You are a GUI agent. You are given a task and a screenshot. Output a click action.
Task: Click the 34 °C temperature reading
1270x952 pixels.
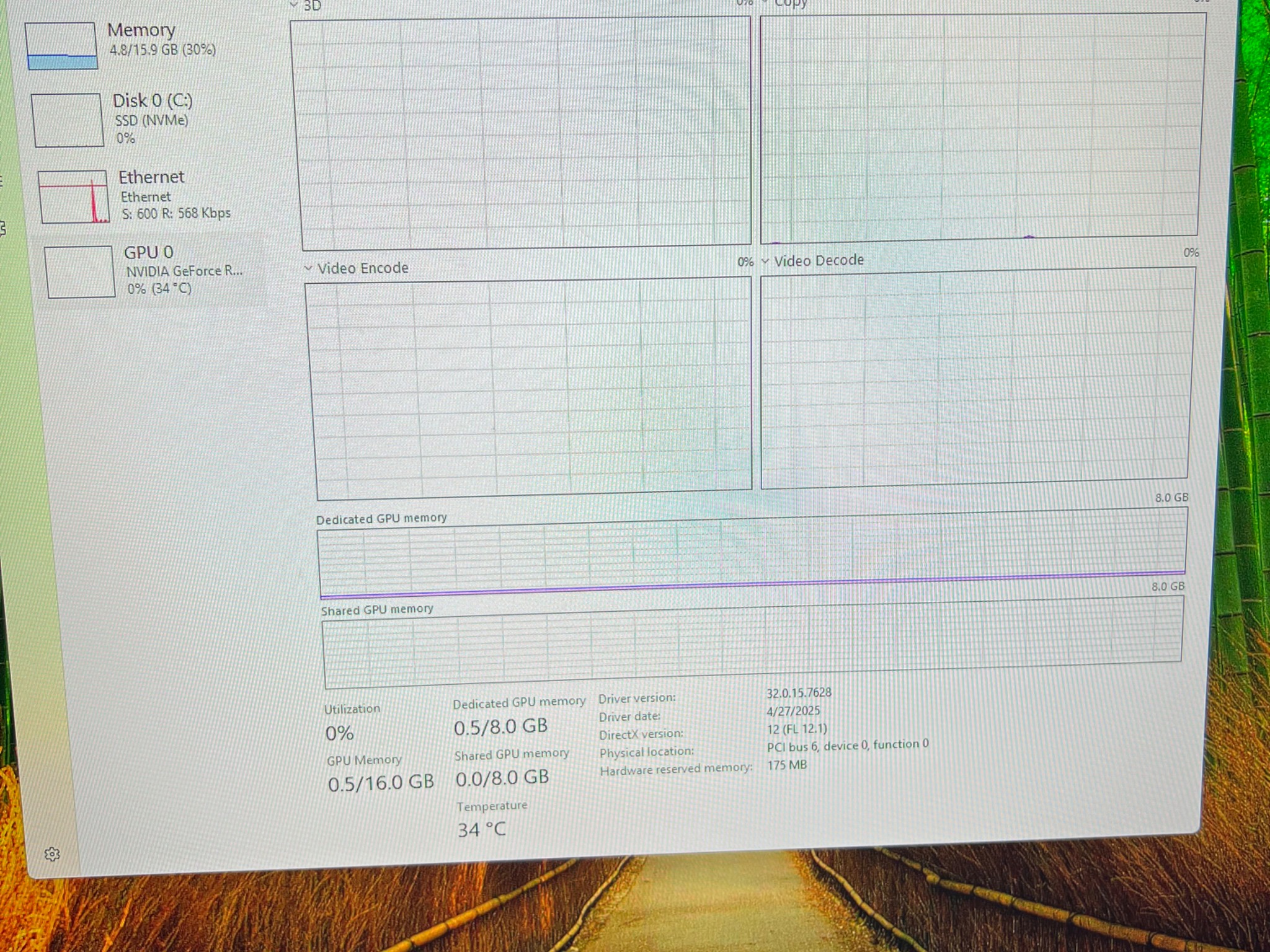[x=482, y=829]
